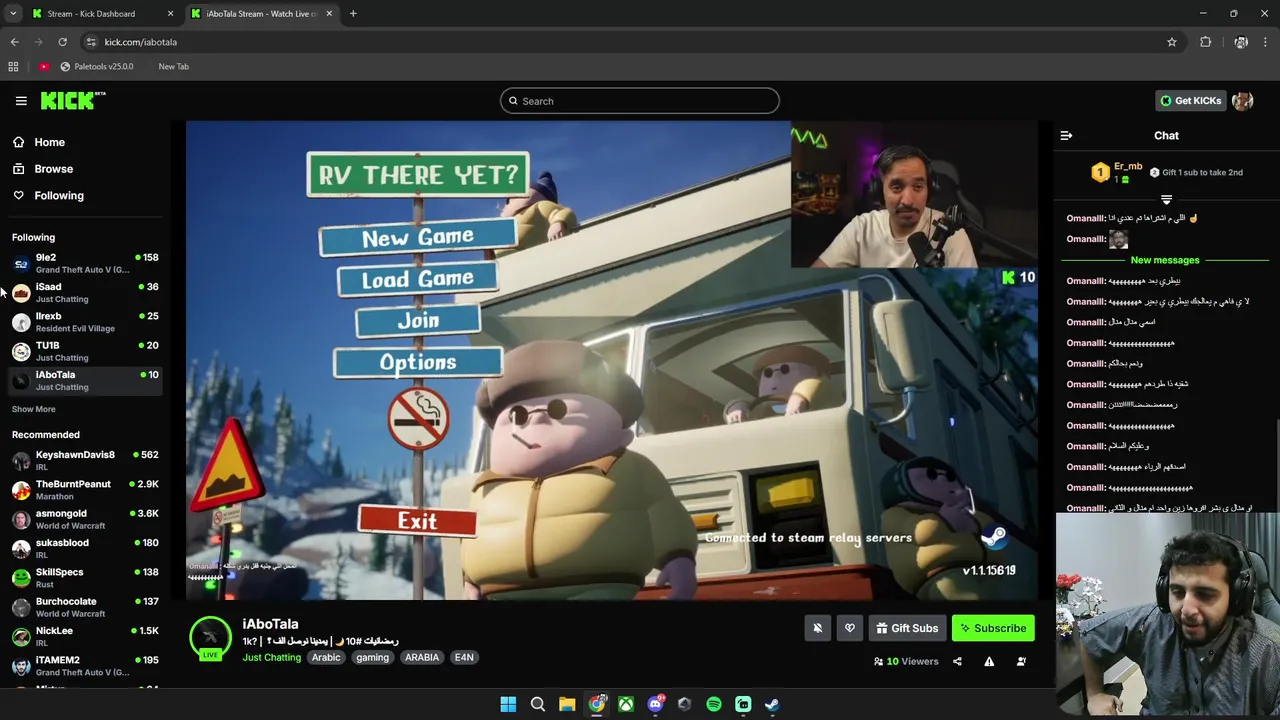Click the E4N tag

(464, 657)
